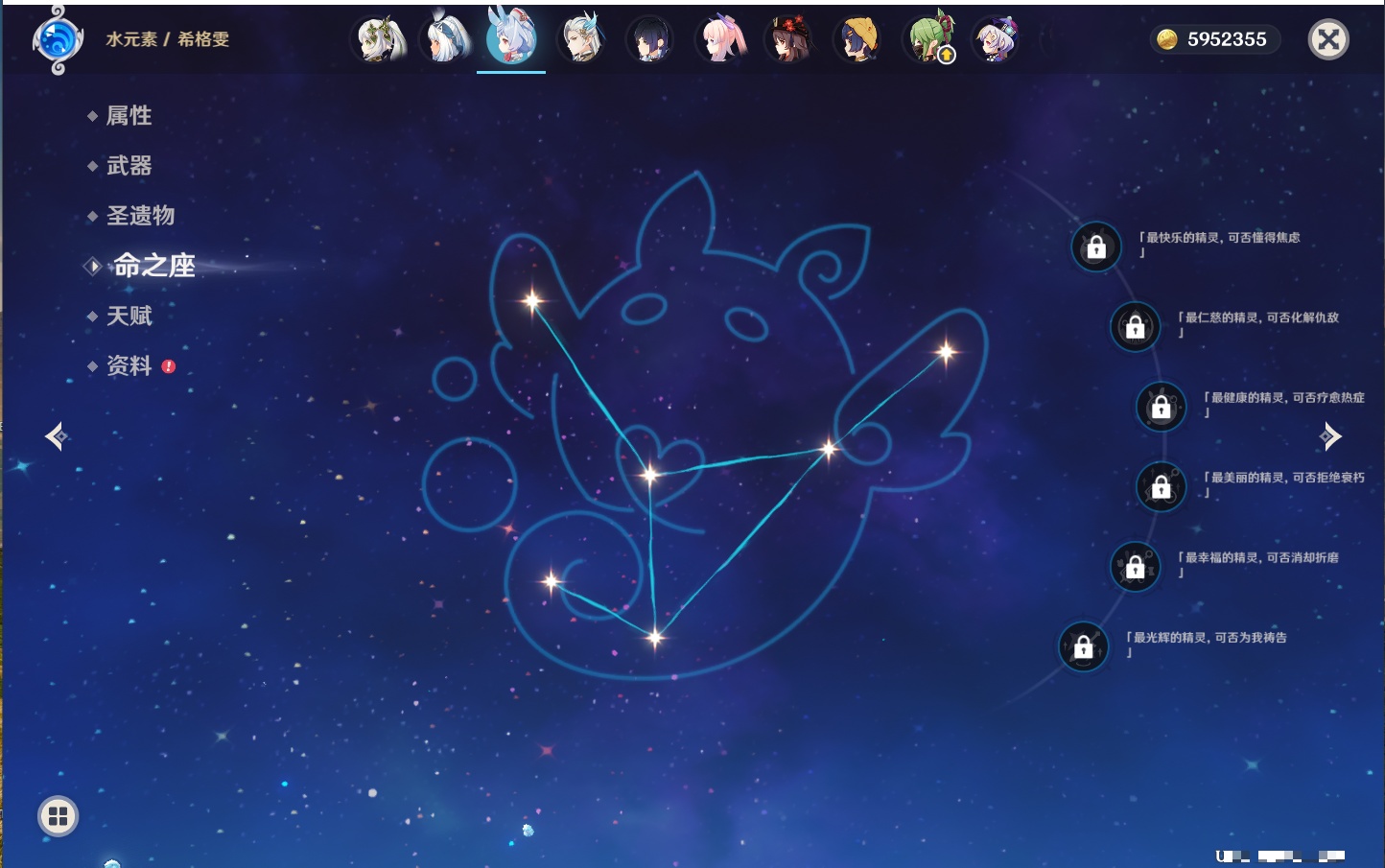Open locked constellation 最健康的精灵 lock icon
This screenshot has width=1385, height=868.
(1162, 407)
